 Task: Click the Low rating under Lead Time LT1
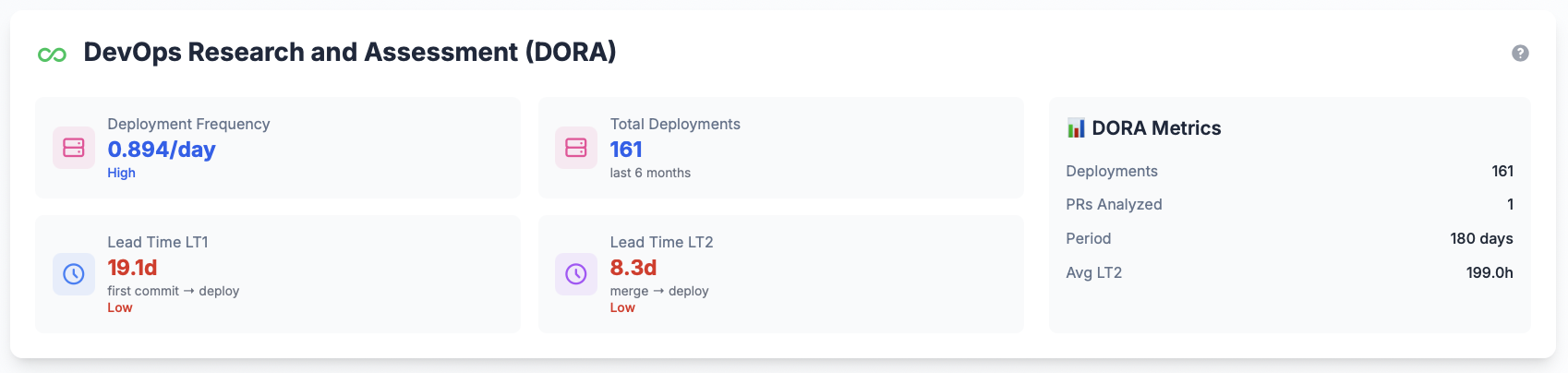tap(120, 307)
